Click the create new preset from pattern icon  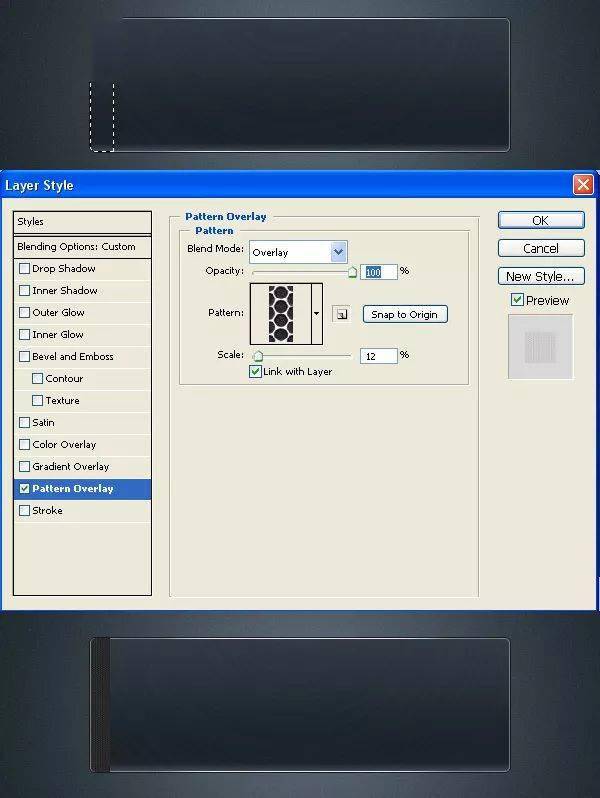[341, 314]
